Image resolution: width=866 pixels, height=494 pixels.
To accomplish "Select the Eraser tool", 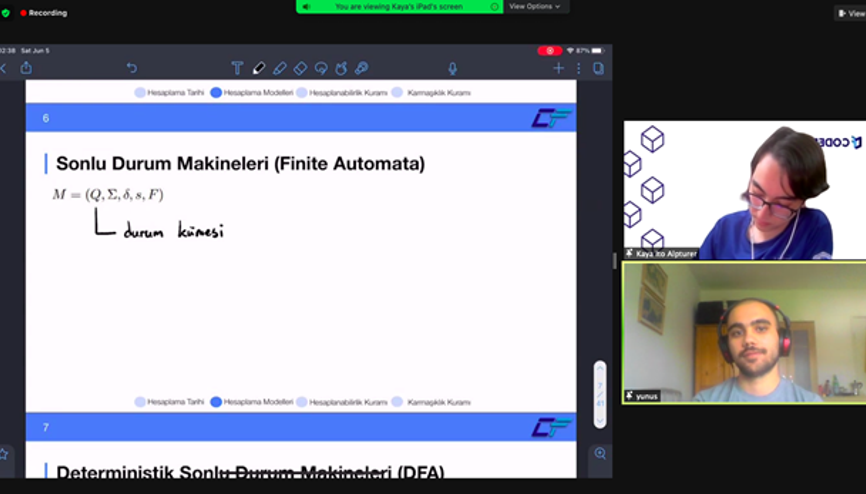I will point(300,68).
